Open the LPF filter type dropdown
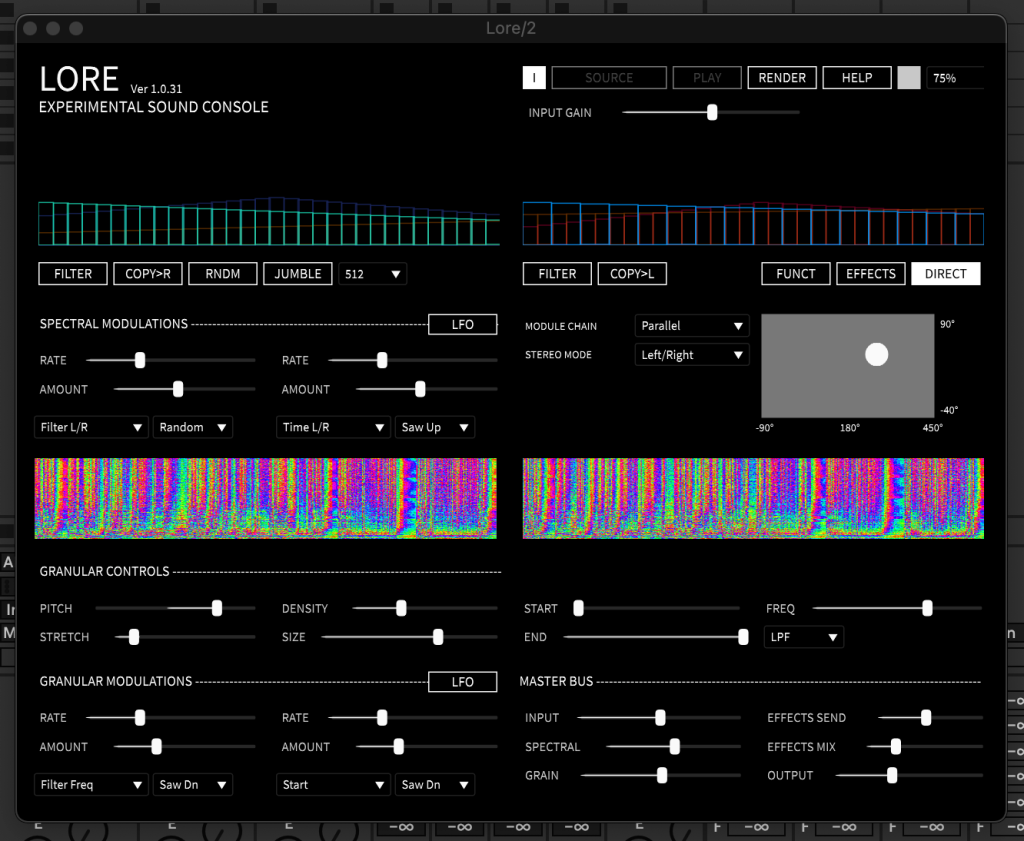Screen dimensions: 1024x841 click(804, 637)
